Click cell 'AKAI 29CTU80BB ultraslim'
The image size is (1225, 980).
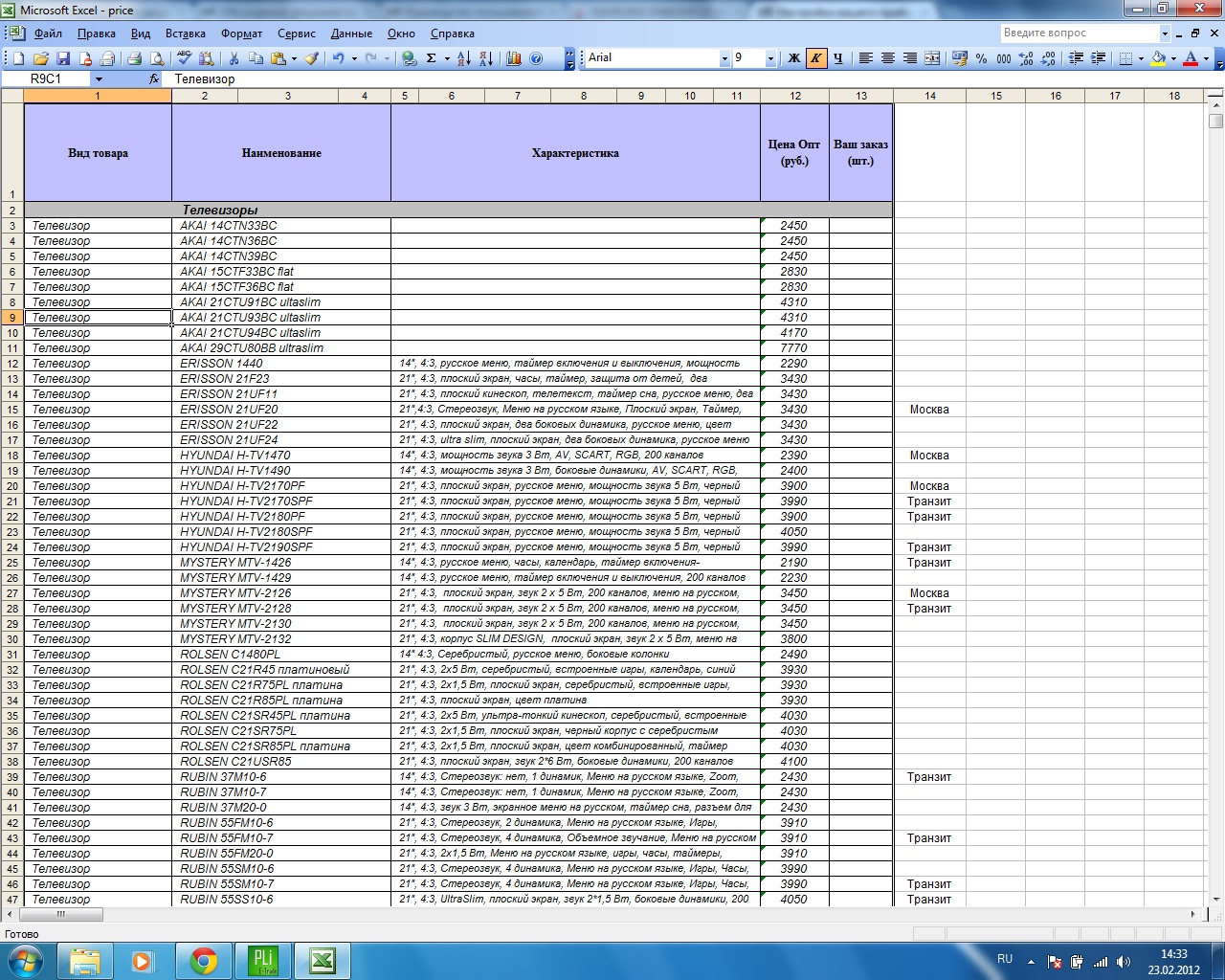coord(281,348)
